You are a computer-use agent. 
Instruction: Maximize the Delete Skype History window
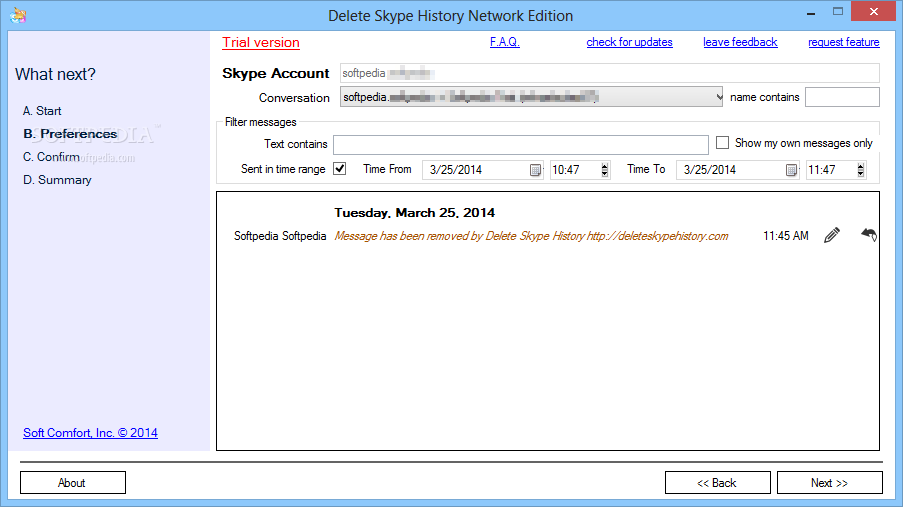click(x=837, y=12)
